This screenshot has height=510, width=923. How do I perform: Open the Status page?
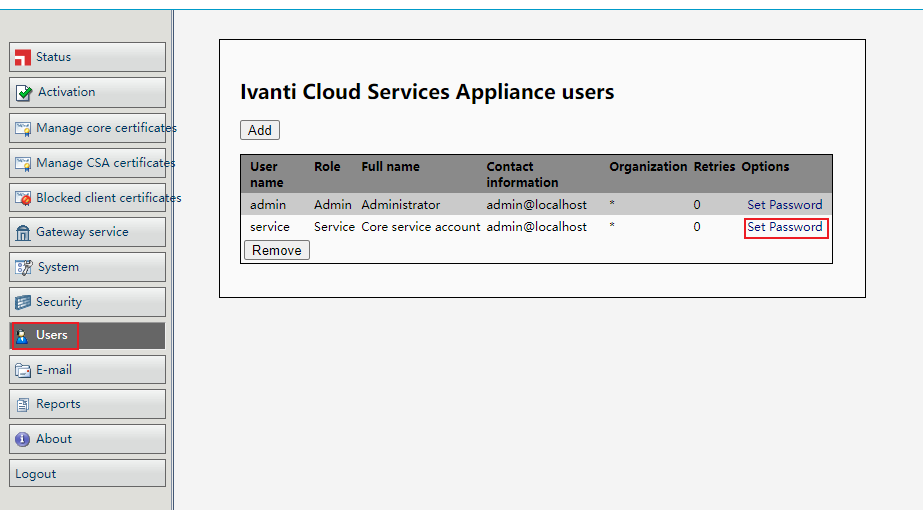click(87, 57)
